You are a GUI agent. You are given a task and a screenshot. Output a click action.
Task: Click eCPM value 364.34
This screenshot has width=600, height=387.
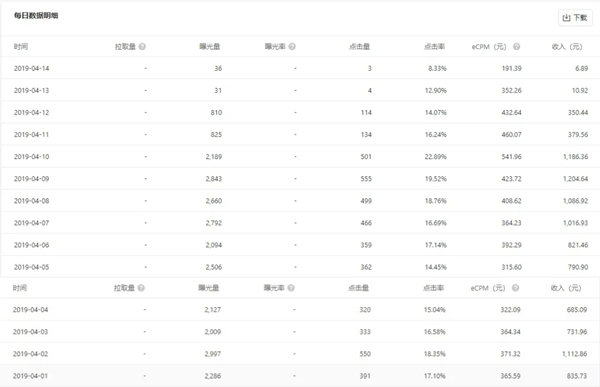pos(510,332)
